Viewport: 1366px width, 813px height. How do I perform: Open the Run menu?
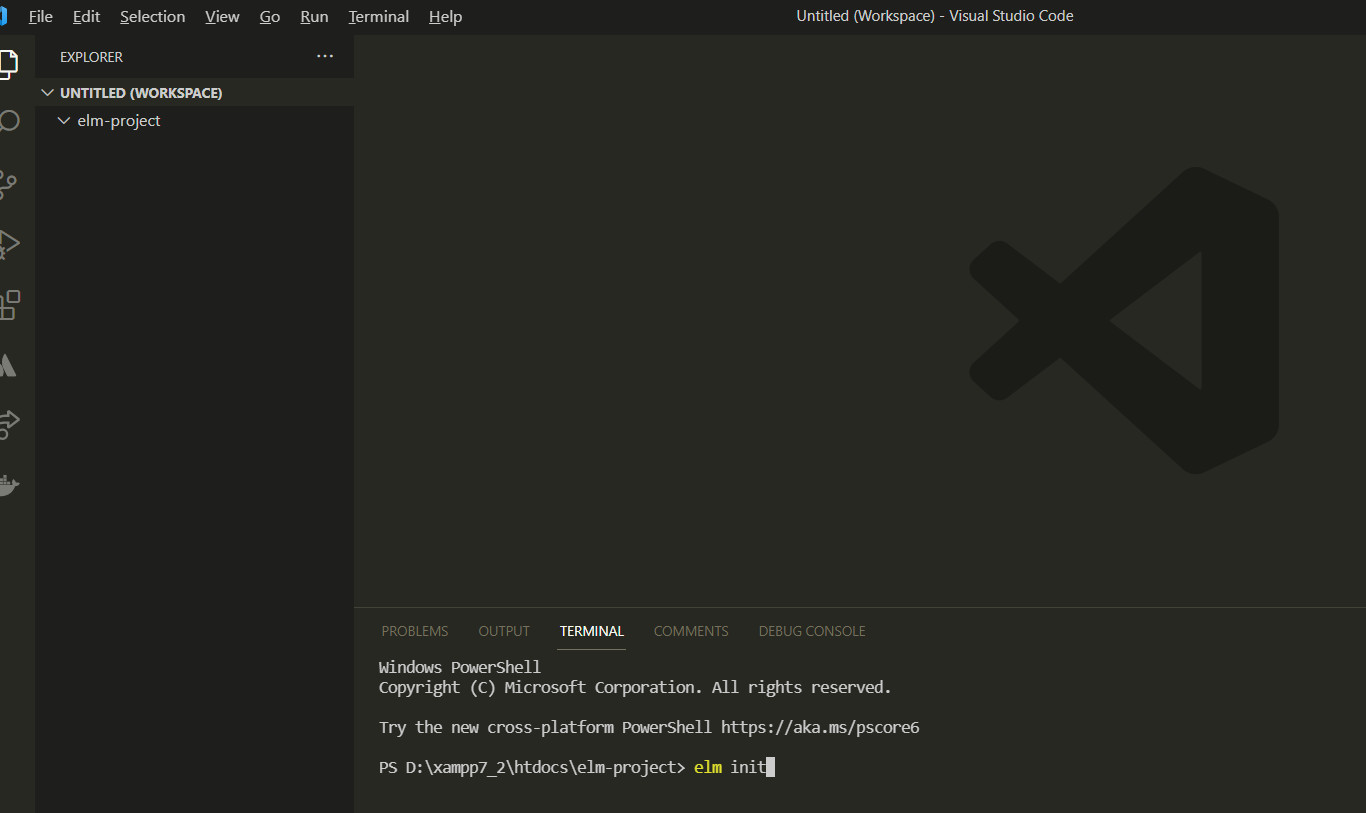pos(314,17)
